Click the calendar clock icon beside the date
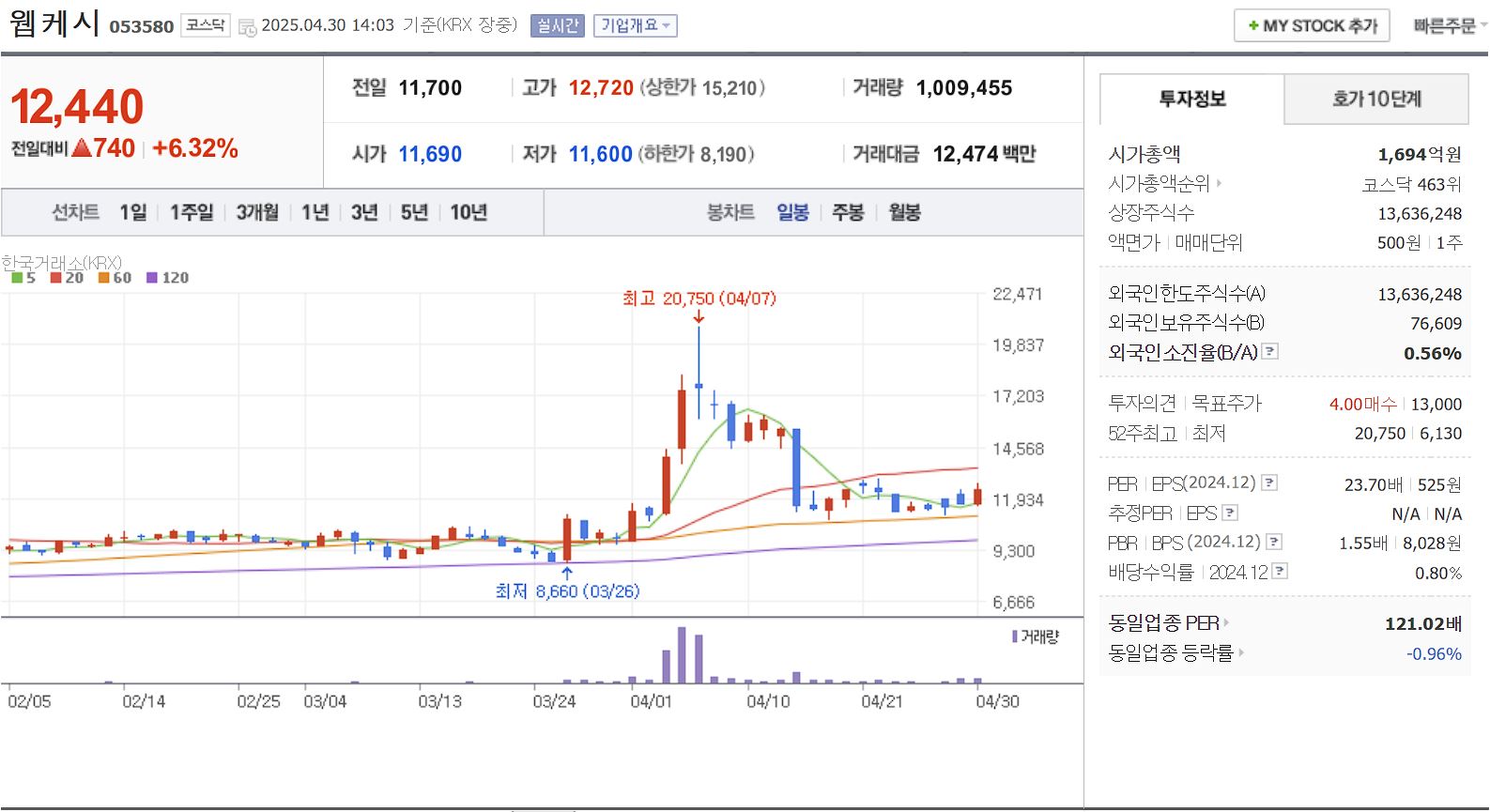1490x812 pixels. 248,27
